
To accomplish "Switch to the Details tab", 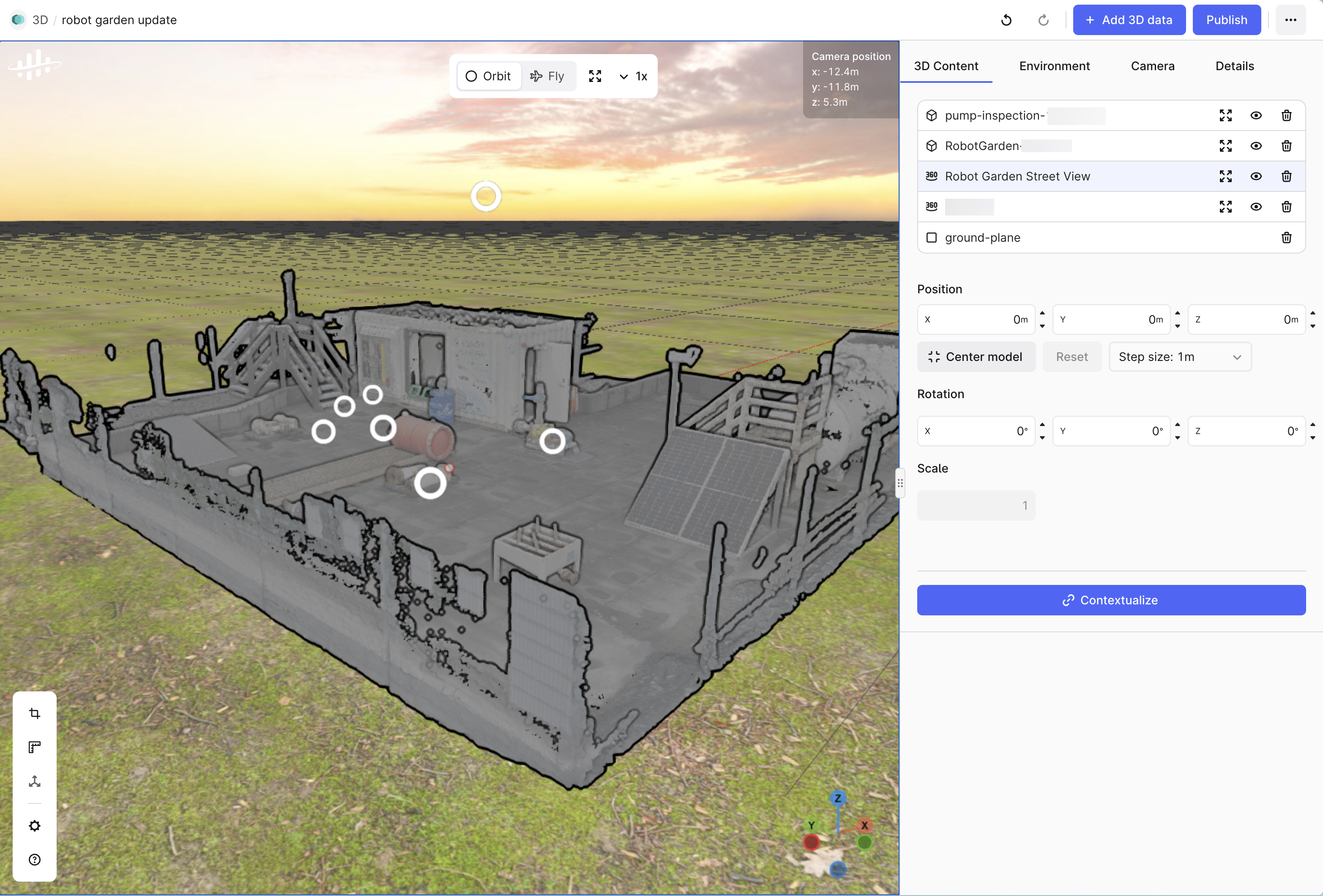I will (x=1234, y=66).
